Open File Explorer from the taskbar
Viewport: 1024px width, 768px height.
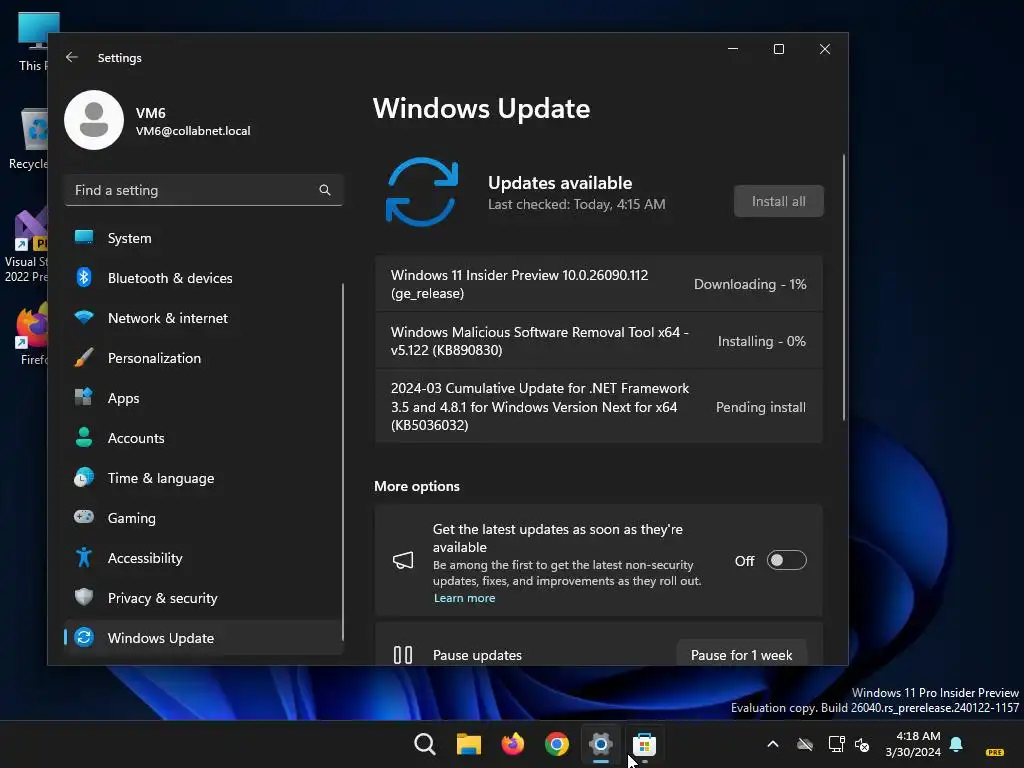tap(469, 744)
